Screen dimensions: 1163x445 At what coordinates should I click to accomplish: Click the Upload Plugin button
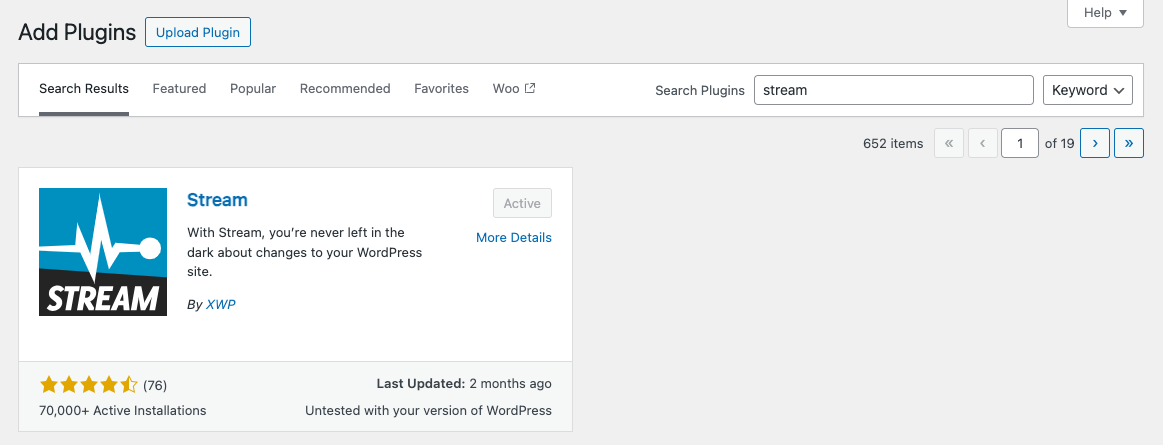(198, 32)
